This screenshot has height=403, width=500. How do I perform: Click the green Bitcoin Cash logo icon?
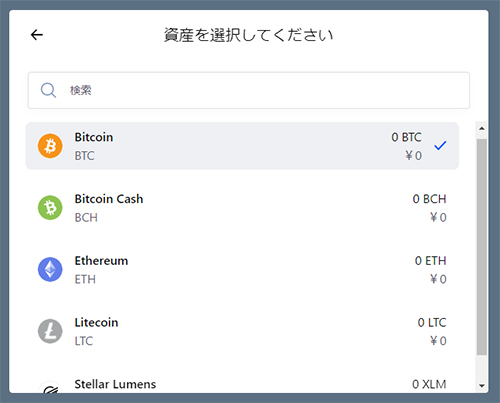(x=50, y=208)
